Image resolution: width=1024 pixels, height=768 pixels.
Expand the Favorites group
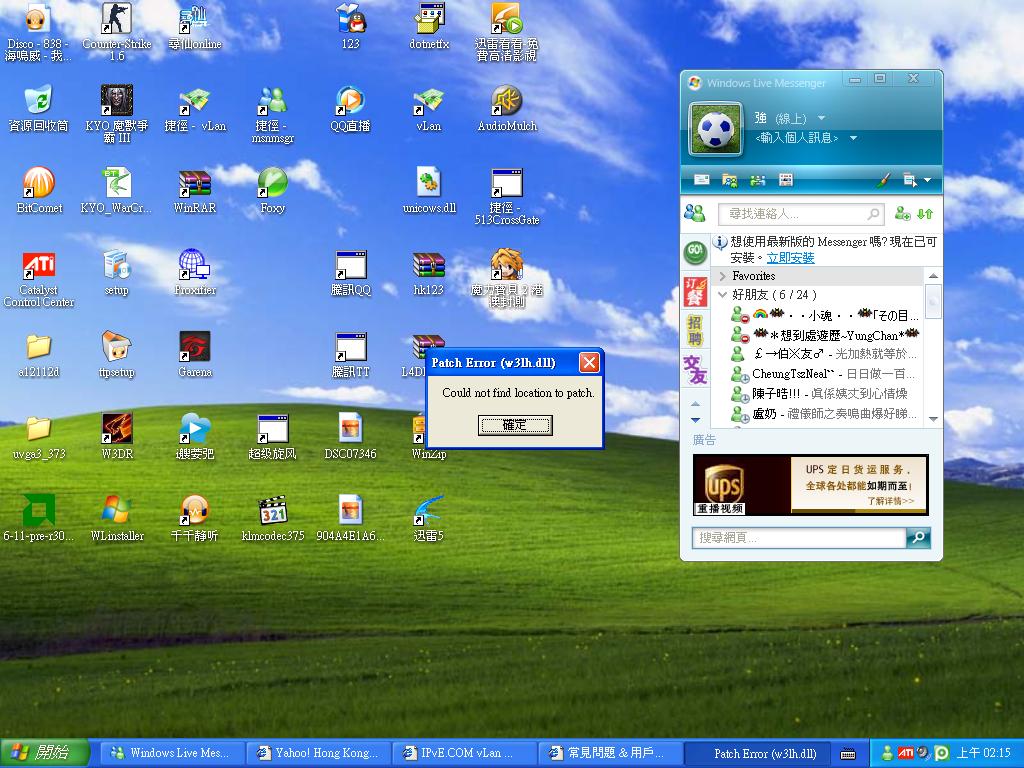722,276
